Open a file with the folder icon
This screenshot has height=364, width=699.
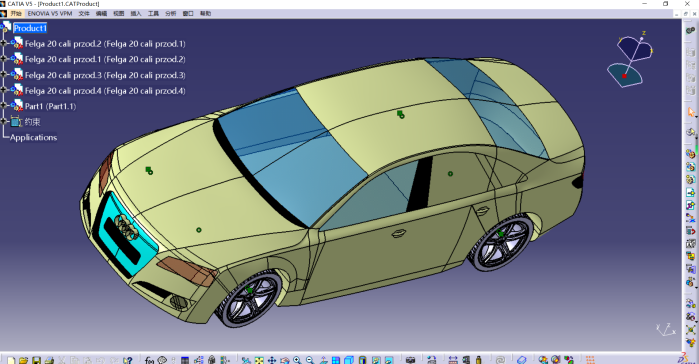[x=23, y=360]
